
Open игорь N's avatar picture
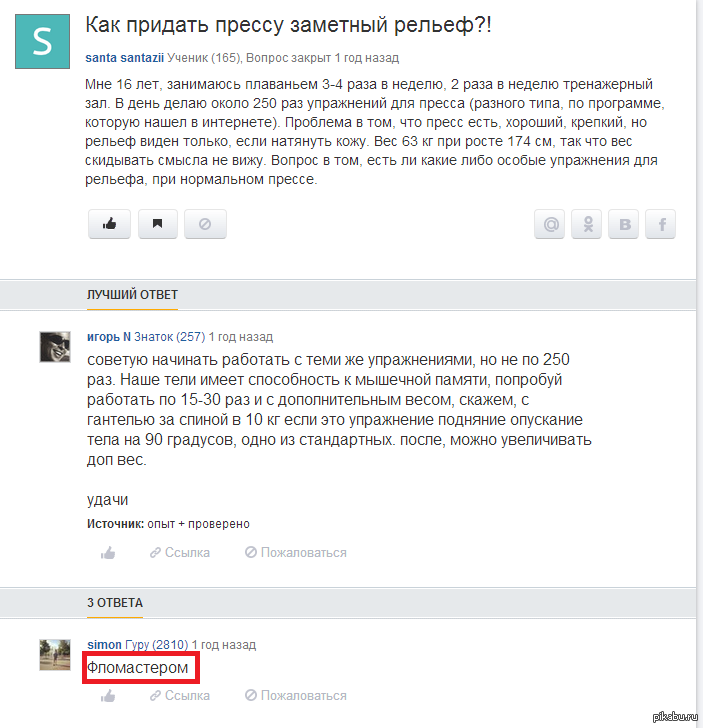click(x=55, y=347)
